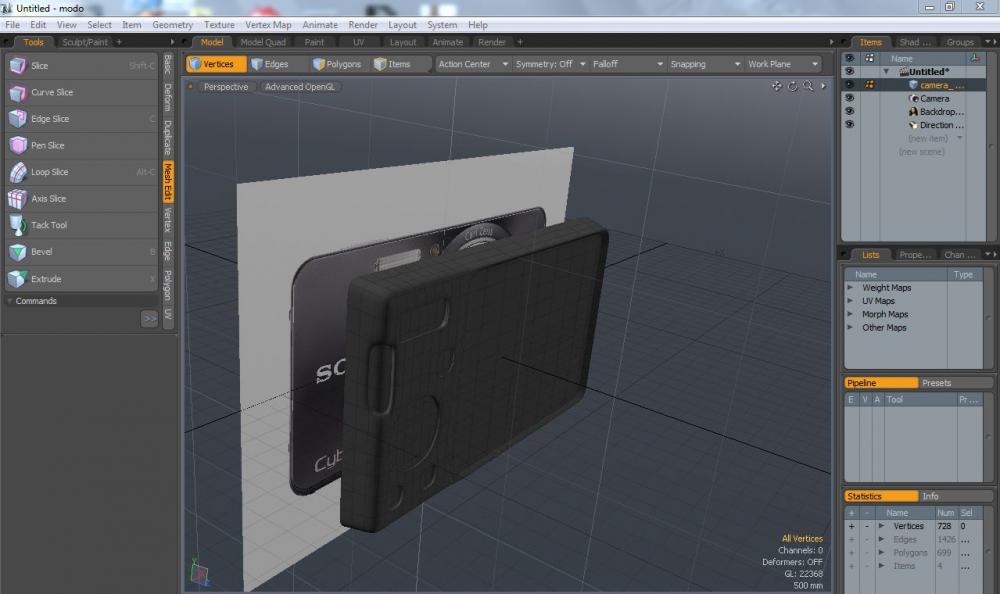Click the Commands history expand (>>) button

(x=149, y=318)
